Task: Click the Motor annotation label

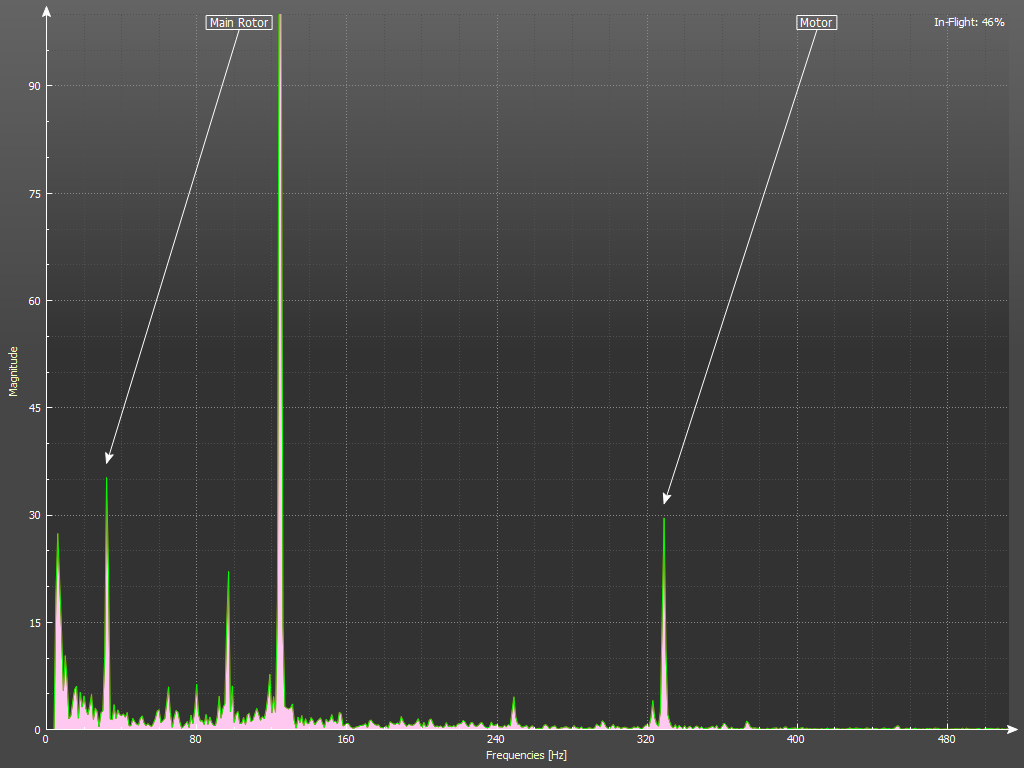Action: [816, 22]
